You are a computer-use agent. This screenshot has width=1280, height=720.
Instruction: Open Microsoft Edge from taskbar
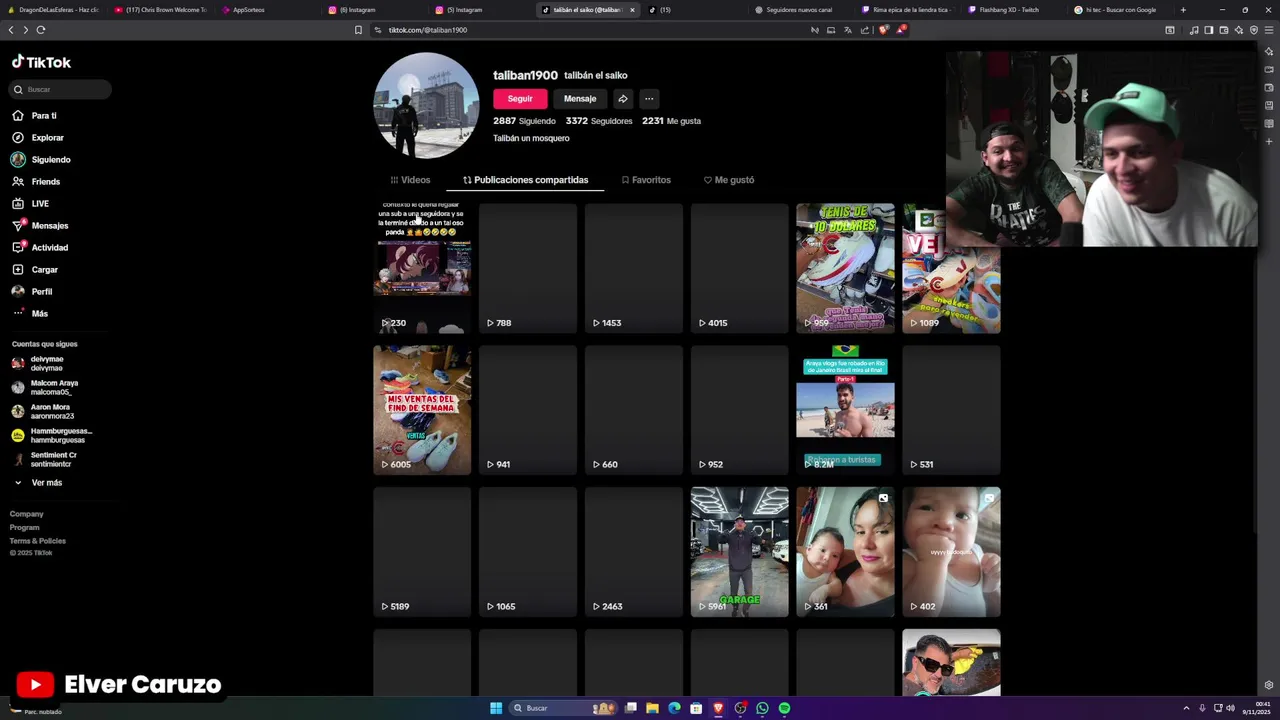click(x=674, y=708)
